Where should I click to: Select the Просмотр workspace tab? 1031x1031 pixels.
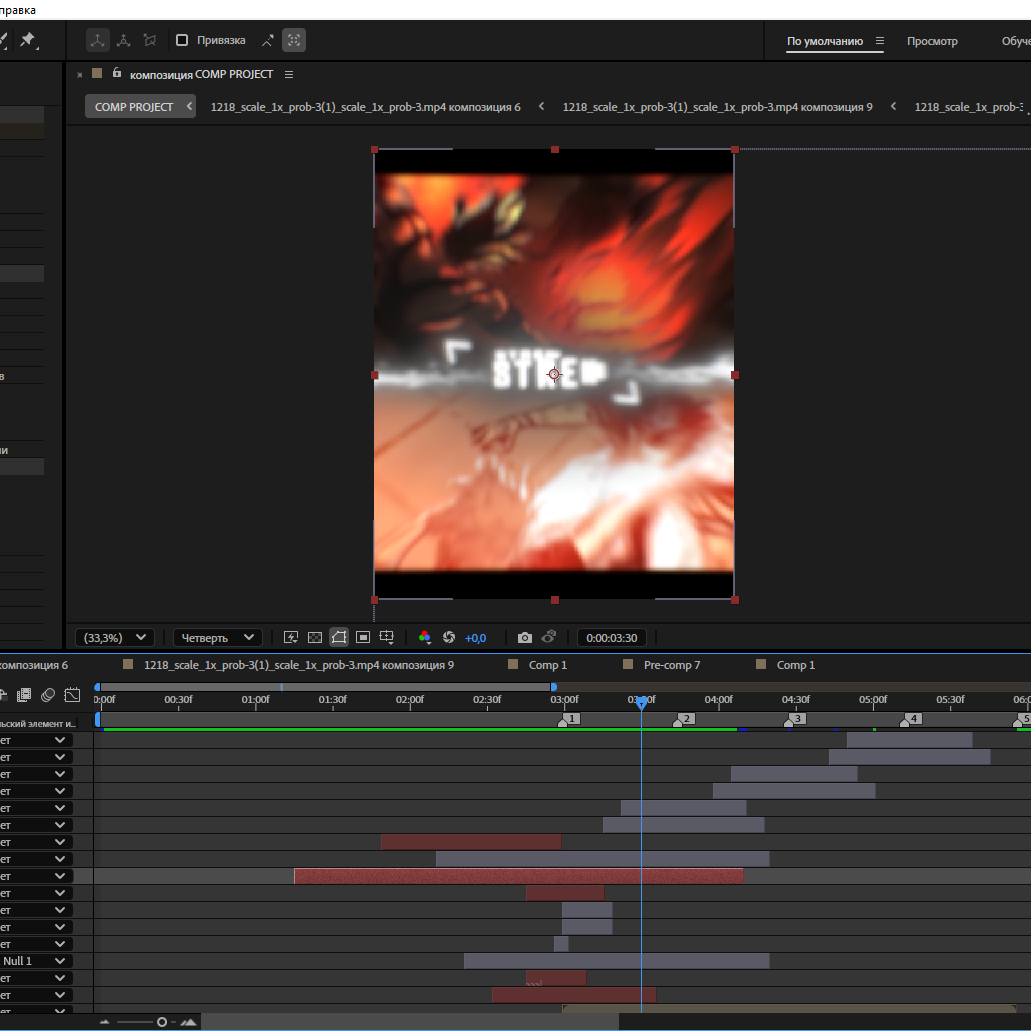(931, 41)
